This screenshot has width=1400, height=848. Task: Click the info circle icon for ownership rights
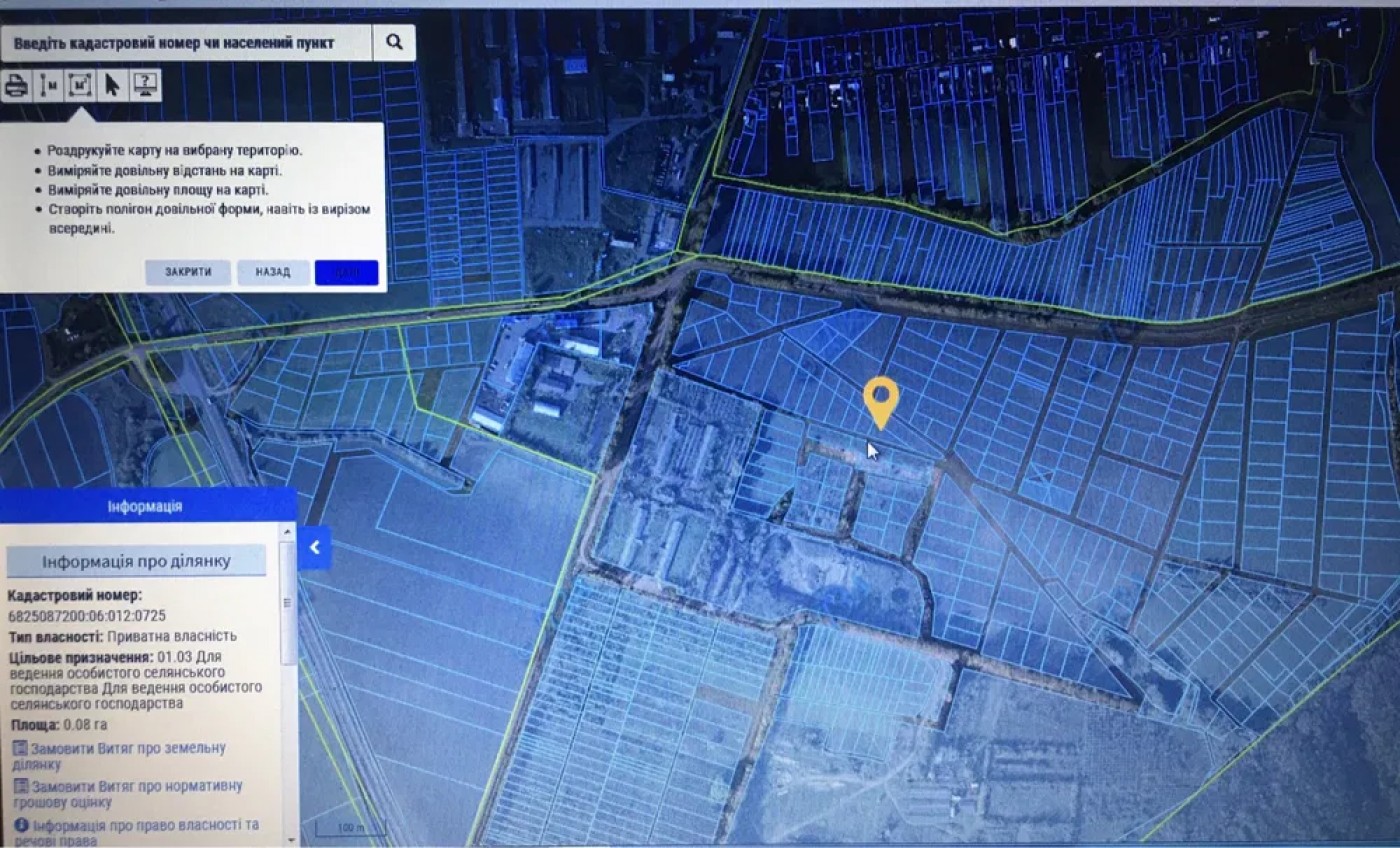(x=21, y=825)
